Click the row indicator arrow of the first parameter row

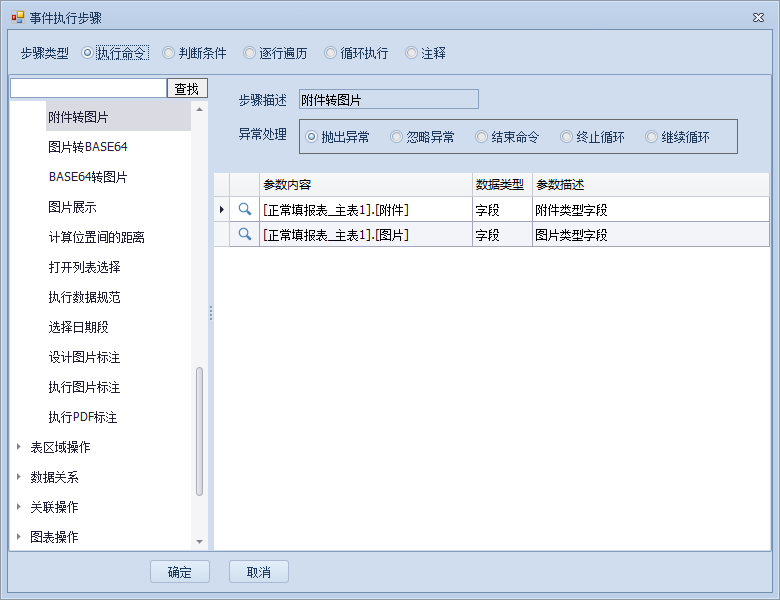point(221,210)
